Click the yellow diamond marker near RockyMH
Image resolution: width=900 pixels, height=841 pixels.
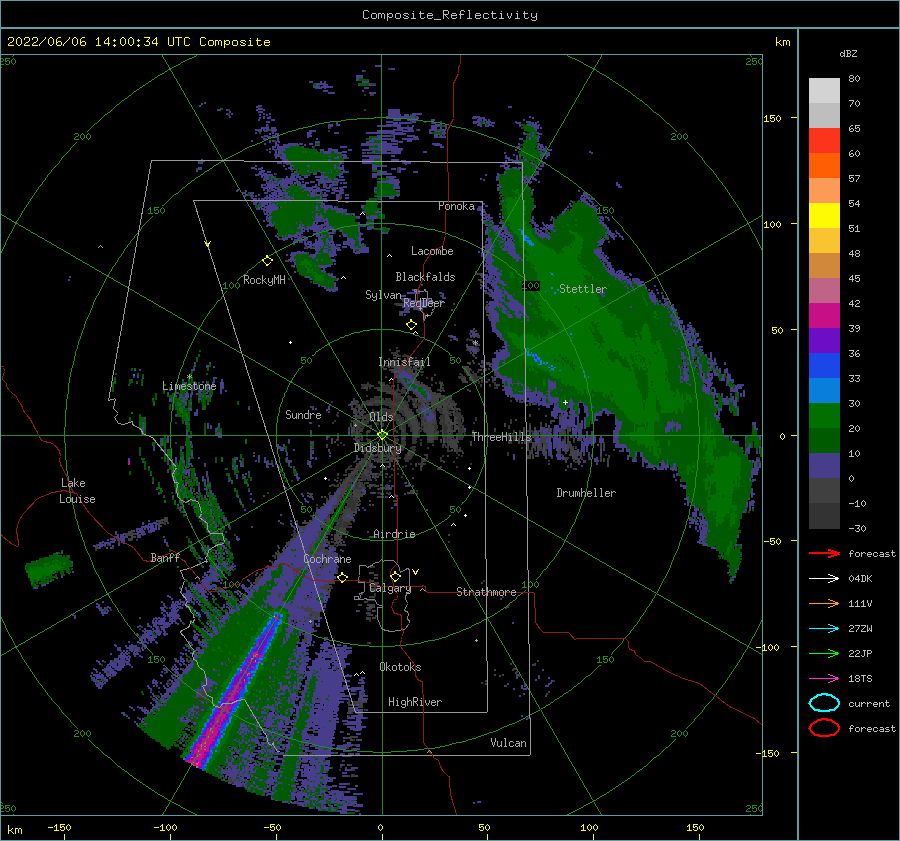tap(267, 261)
